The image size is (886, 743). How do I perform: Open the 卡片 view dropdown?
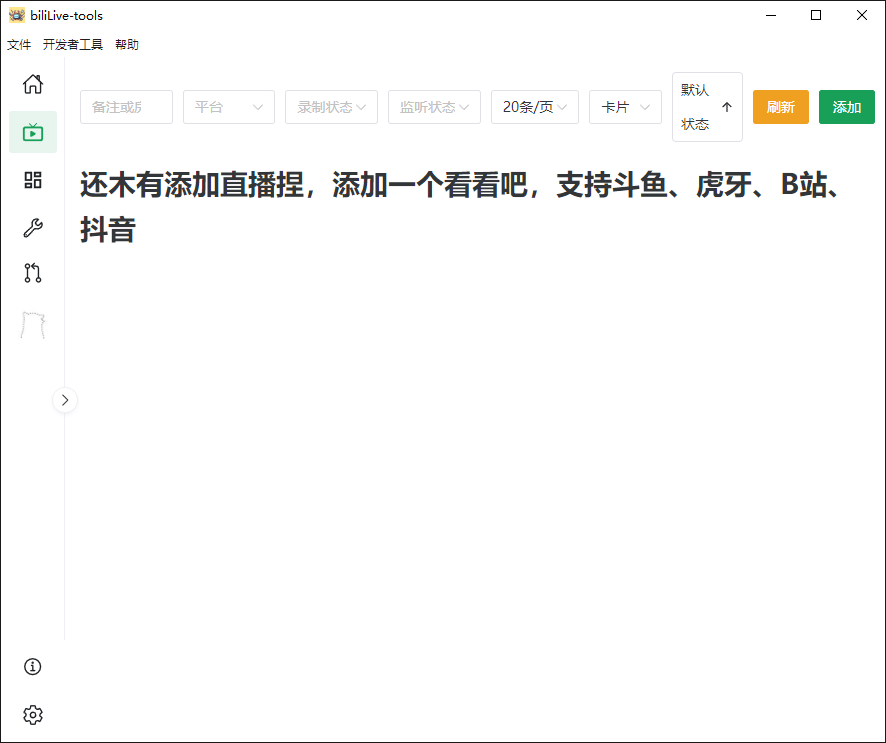pos(625,107)
